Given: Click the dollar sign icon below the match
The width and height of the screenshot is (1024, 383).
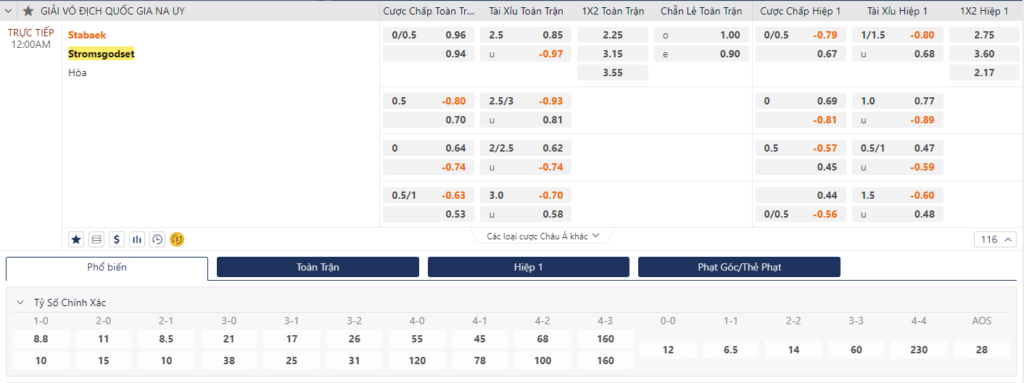Looking at the screenshot, I should (117, 239).
